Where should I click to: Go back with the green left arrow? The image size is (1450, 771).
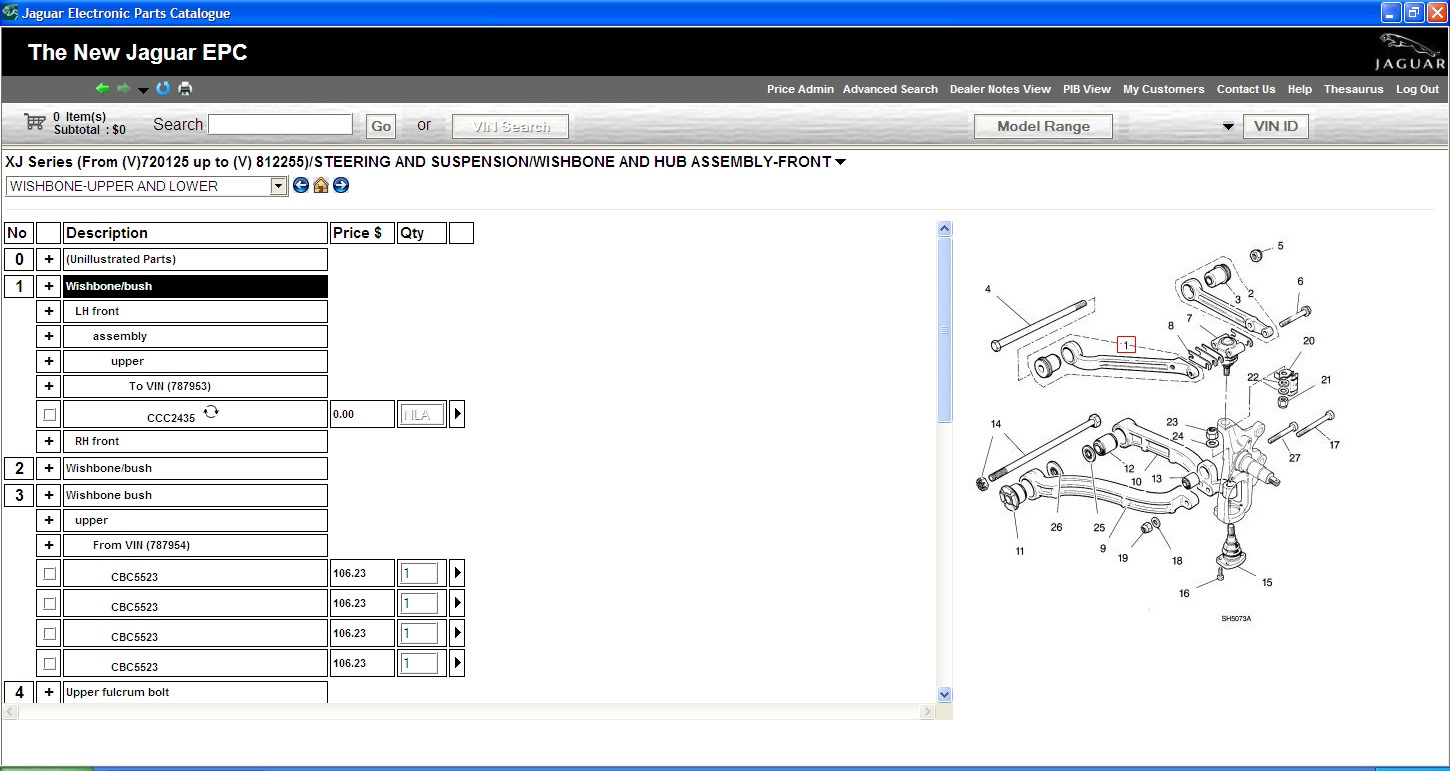102,89
